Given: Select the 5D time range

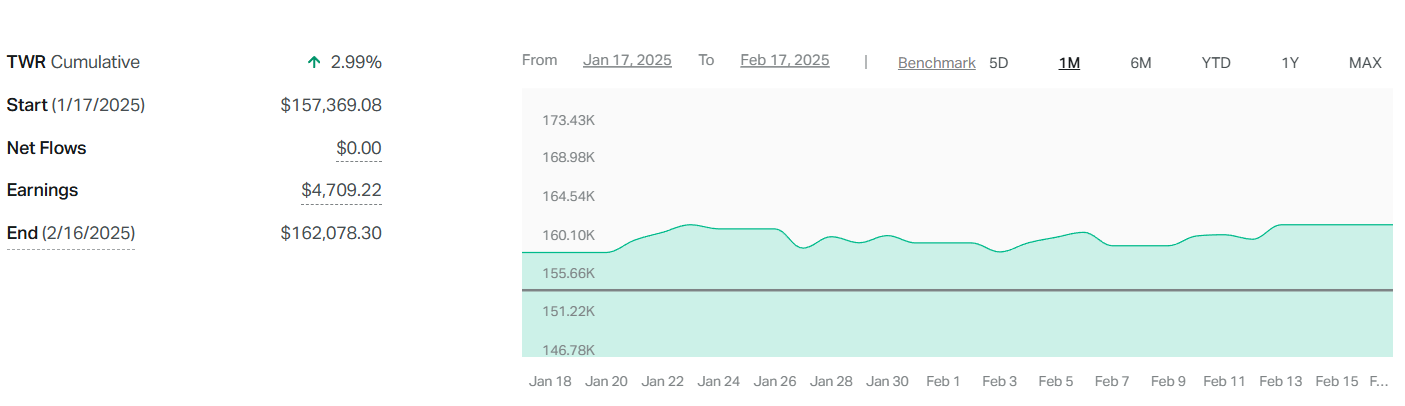Looking at the screenshot, I should [998, 63].
